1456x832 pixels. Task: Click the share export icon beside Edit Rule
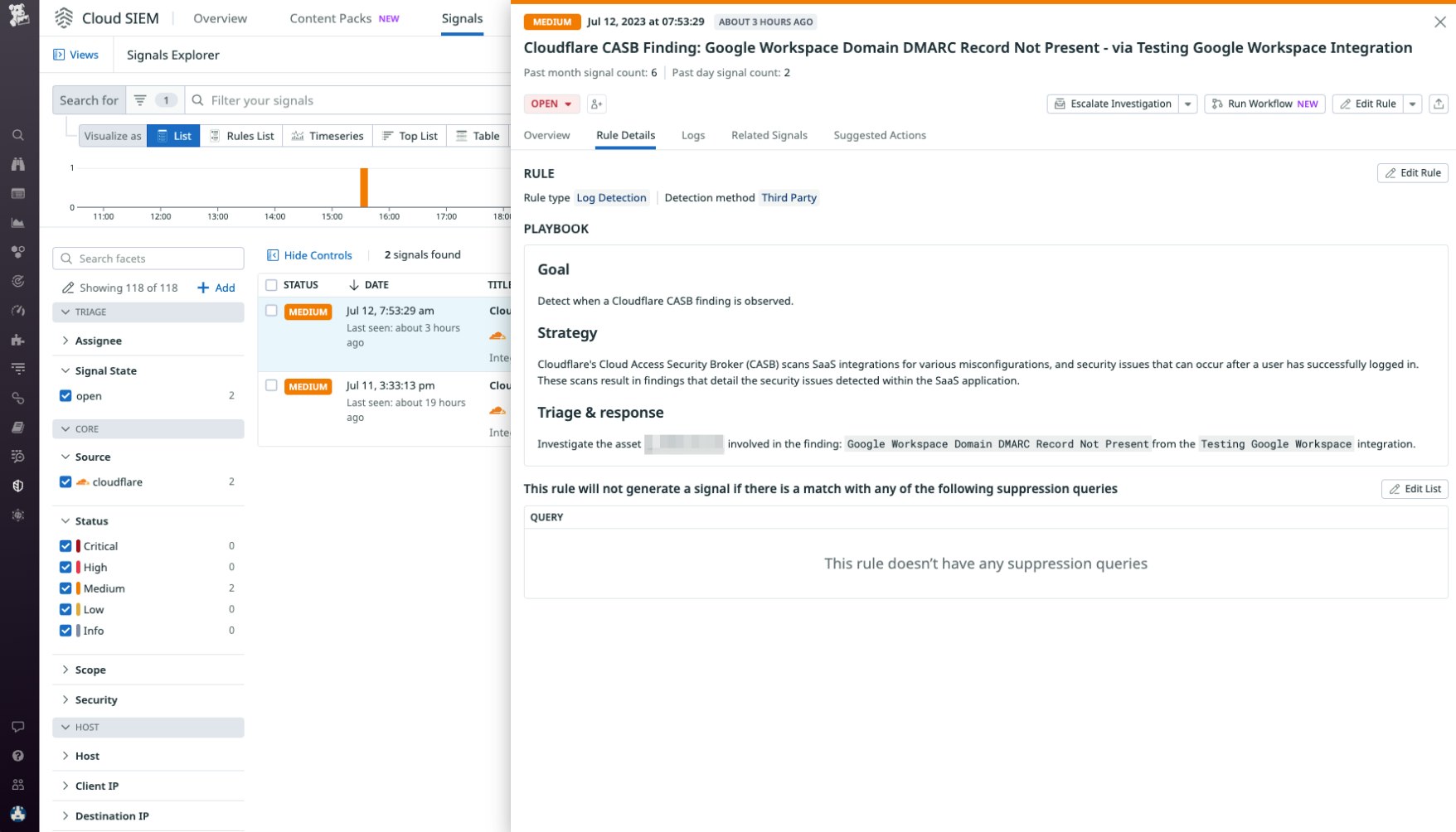coord(1439,104)
